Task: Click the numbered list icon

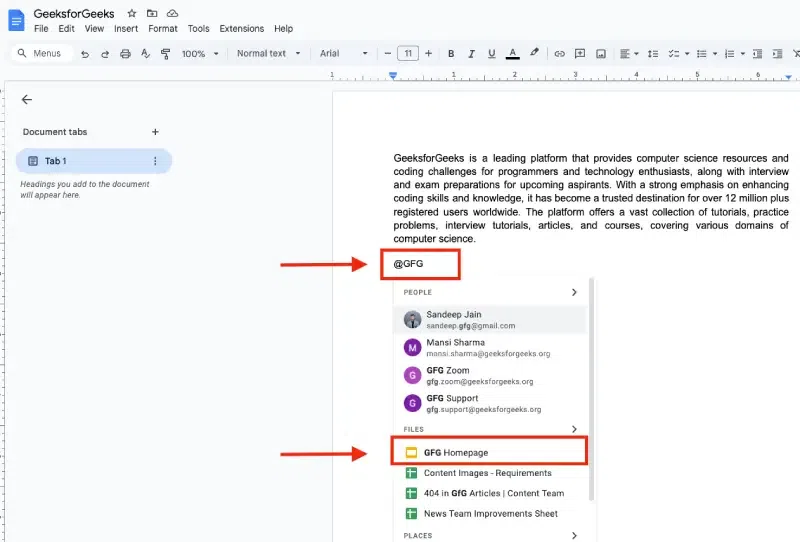Action: 730,54
